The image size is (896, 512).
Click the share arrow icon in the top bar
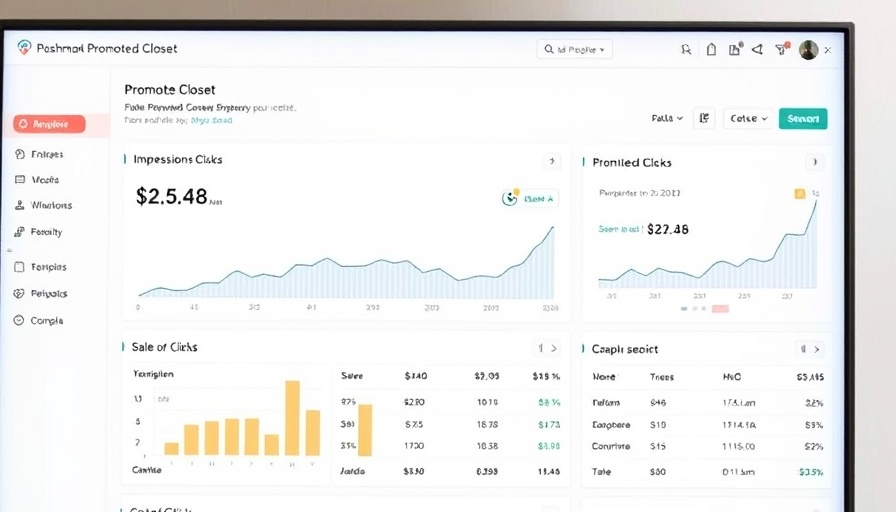(x=757, y=50)
